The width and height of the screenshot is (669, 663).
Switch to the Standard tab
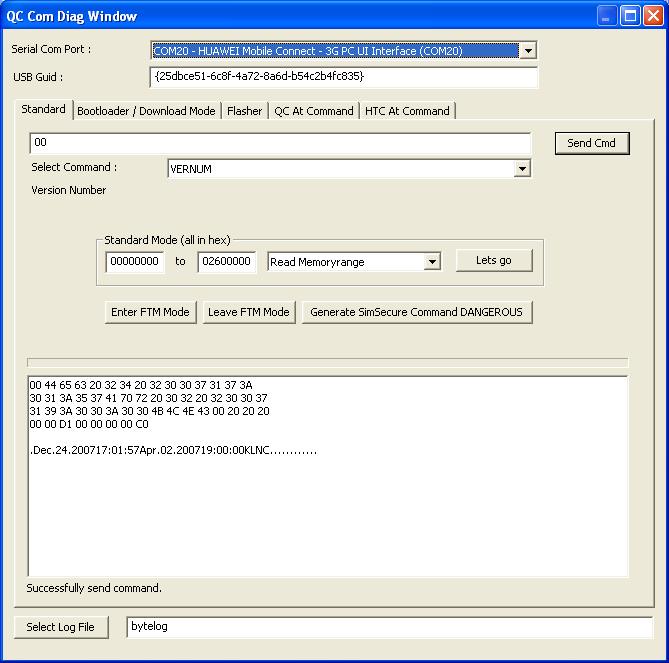point(44,110)
